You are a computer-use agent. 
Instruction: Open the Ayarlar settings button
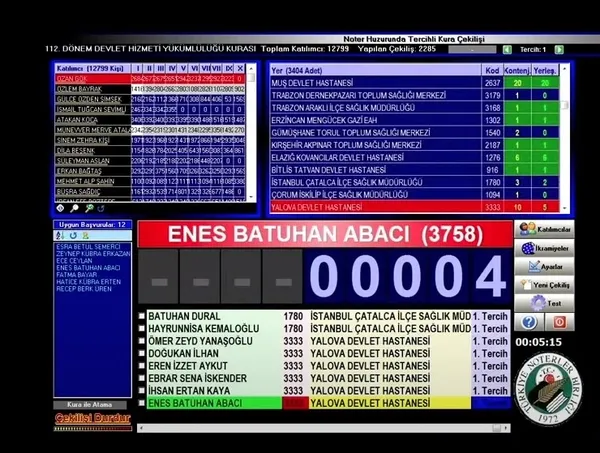[544, 266]
